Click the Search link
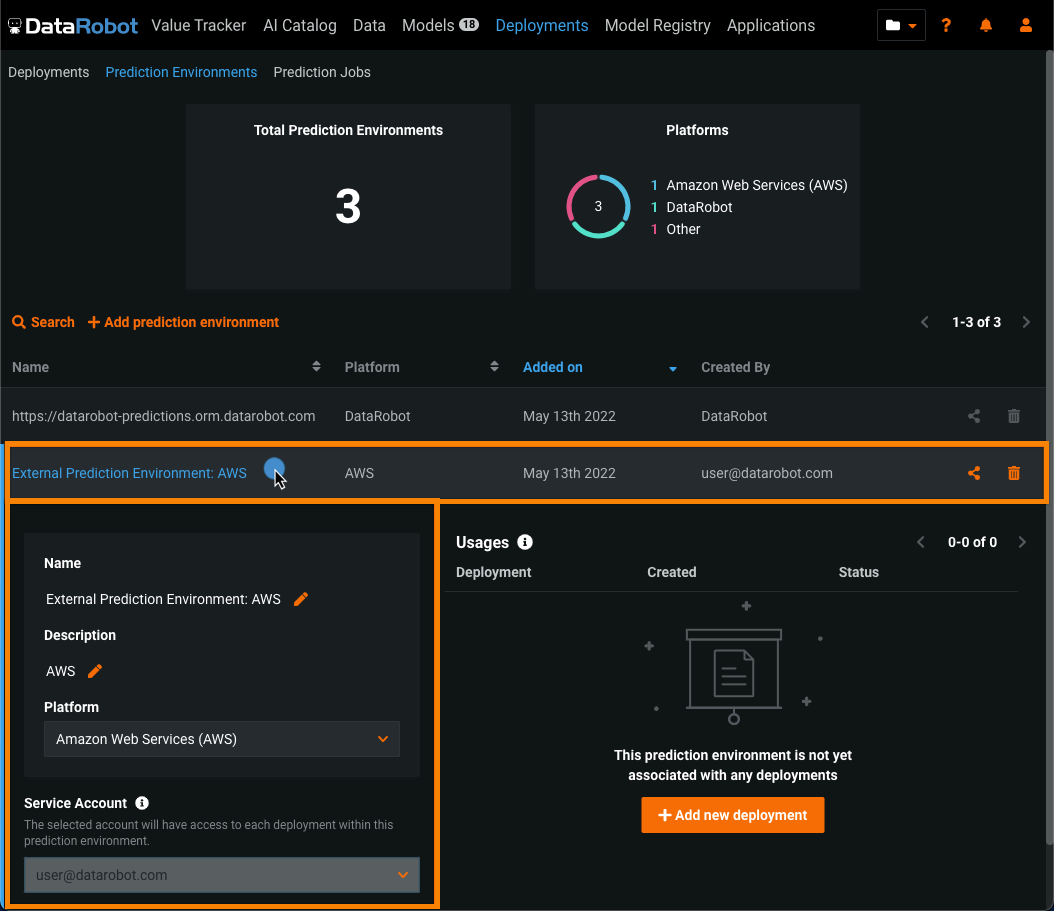The height and width of the screenshot is (911, 1054). point(43,322)
